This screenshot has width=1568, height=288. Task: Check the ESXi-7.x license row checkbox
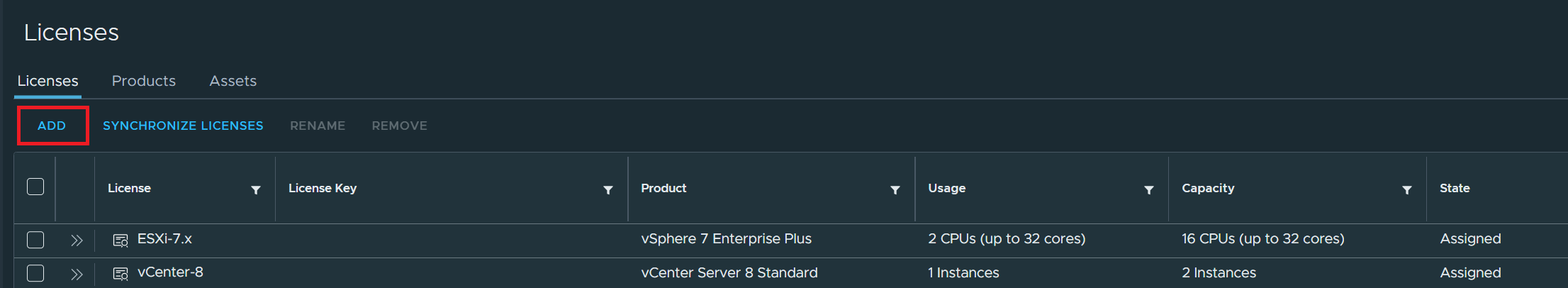click(x=35, y=240)
